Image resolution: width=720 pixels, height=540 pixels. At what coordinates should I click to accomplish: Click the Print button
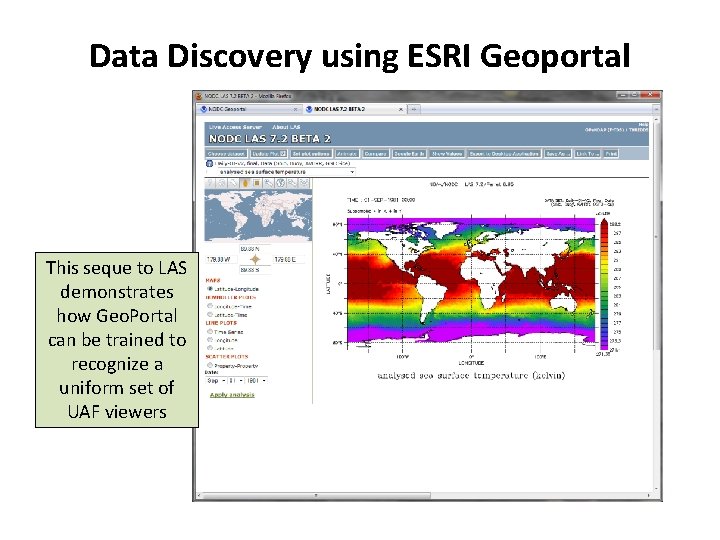point(611,153)
